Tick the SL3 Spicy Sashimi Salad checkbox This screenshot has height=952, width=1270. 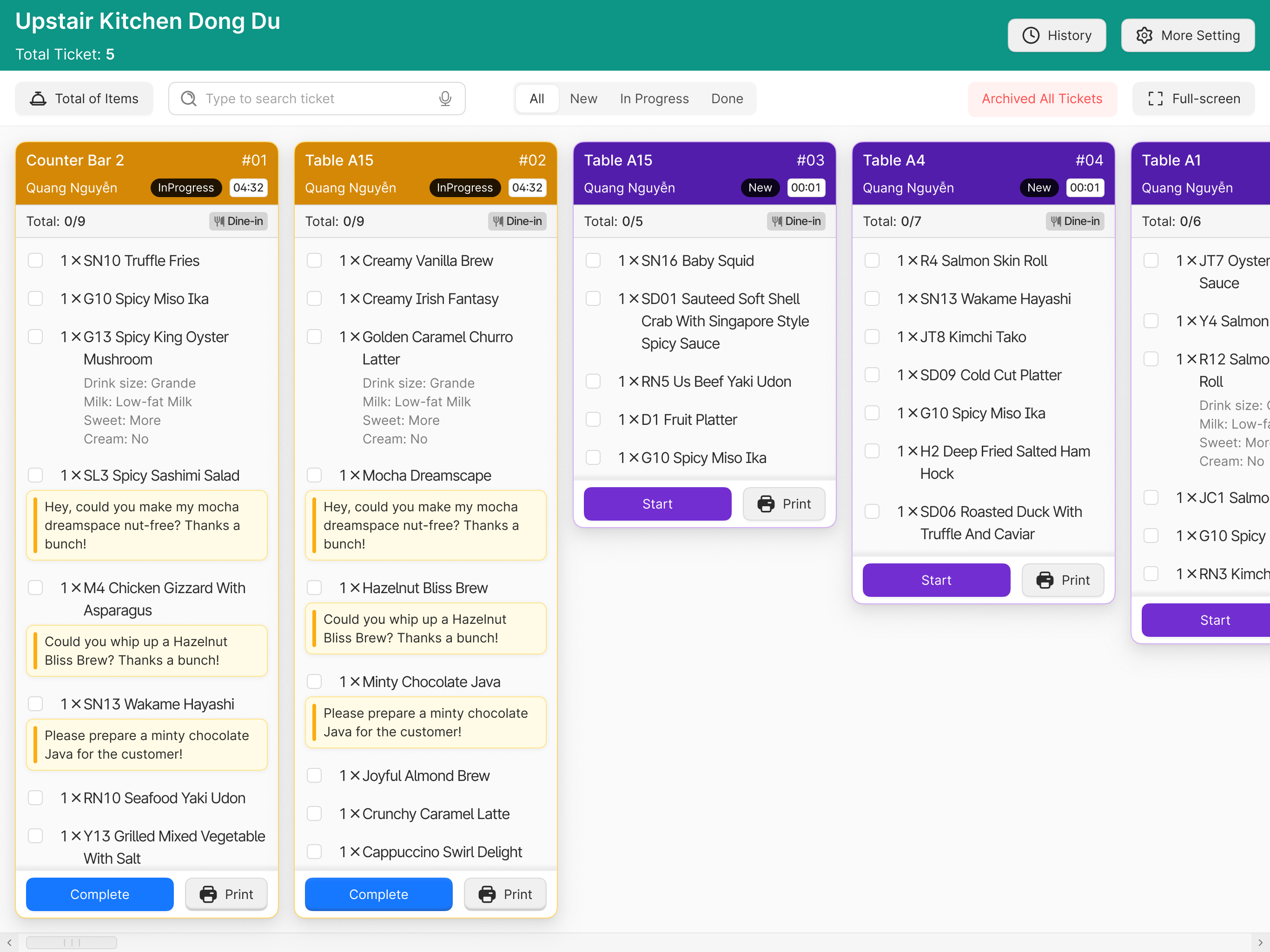(x=36, y=476)
